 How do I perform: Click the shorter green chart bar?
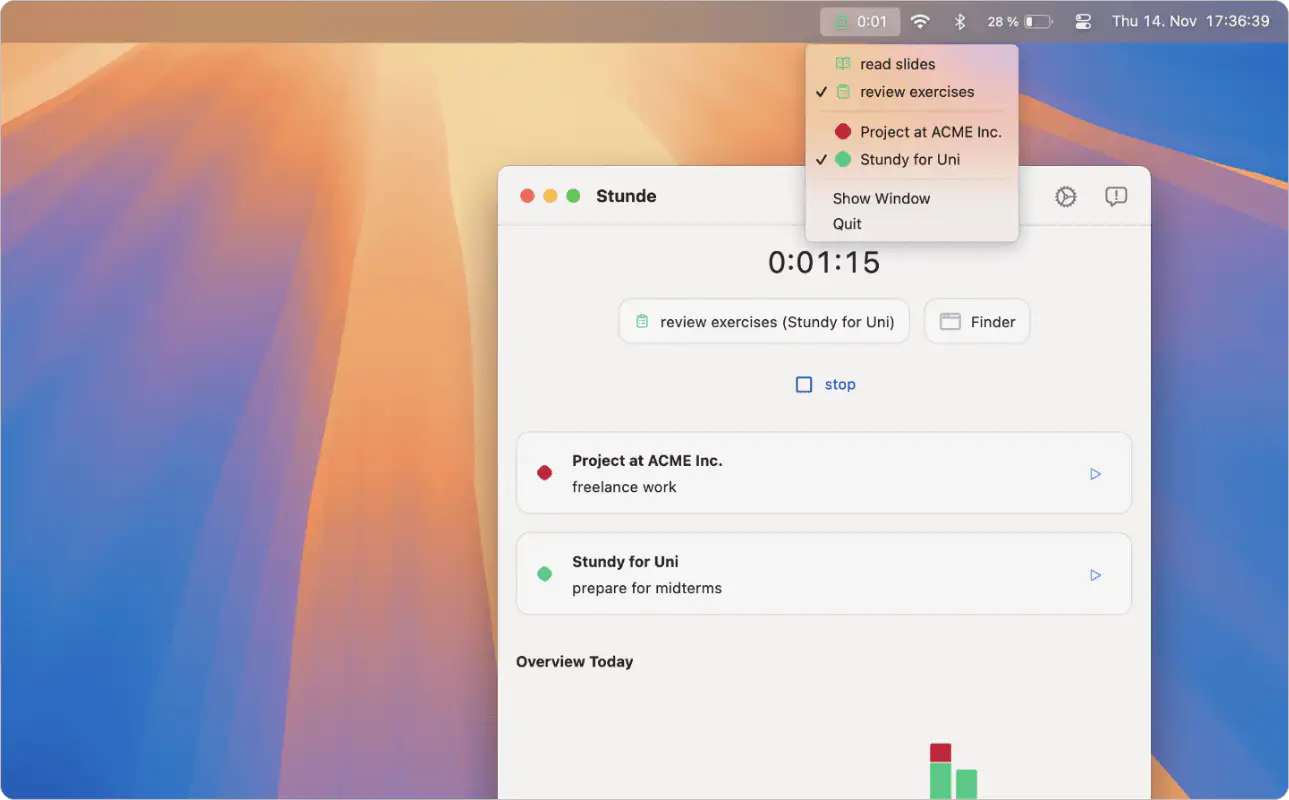[966, 784]
